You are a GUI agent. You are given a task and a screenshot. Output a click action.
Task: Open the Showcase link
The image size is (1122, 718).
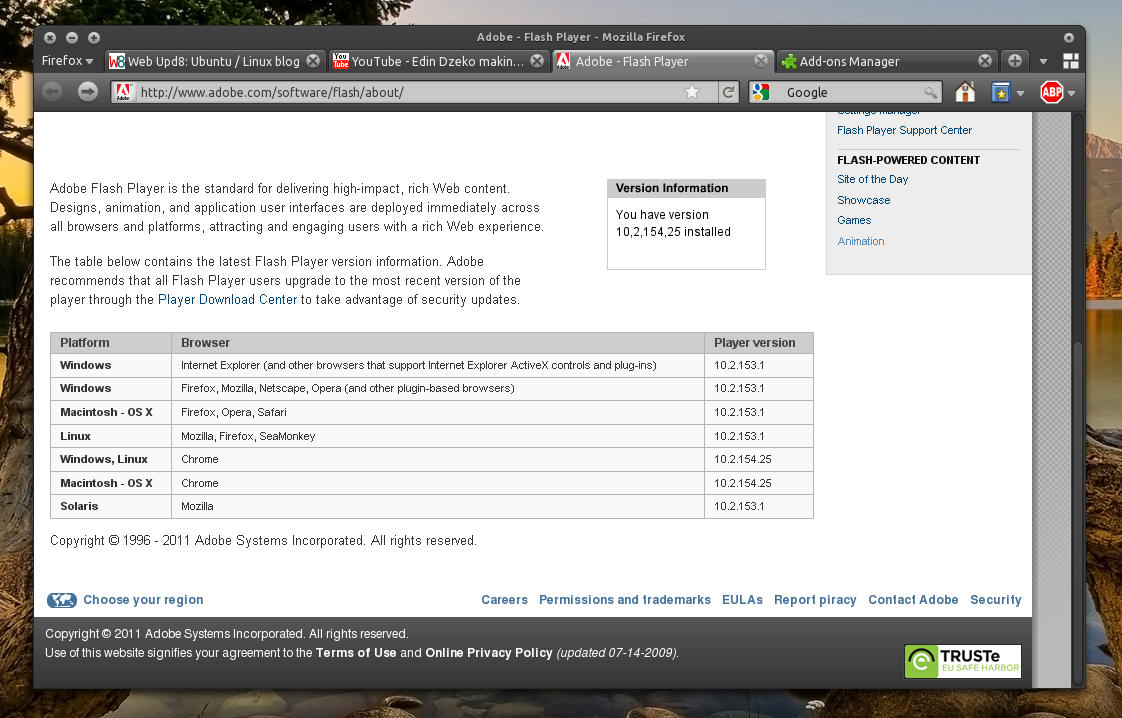point(864,200)
